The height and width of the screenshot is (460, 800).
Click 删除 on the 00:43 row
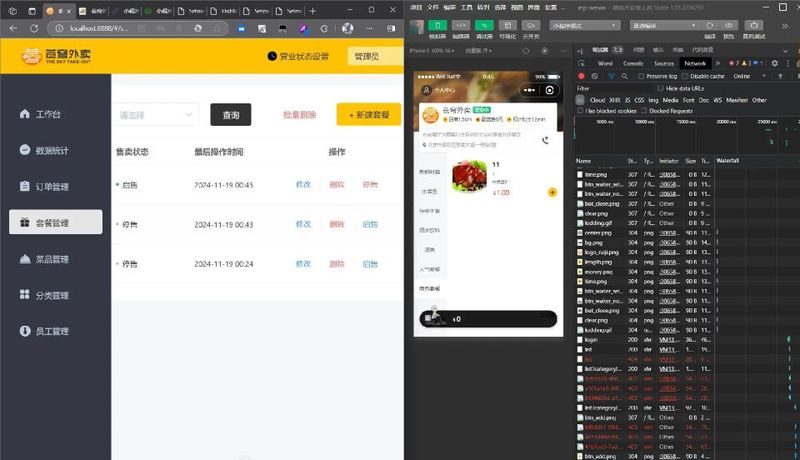coord(337,224)
